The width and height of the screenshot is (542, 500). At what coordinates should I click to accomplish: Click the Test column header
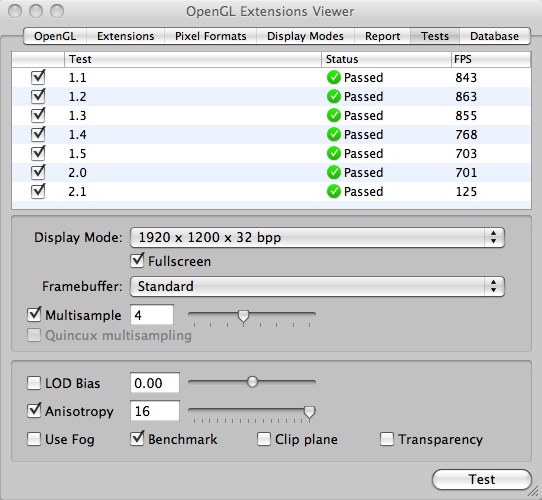(x=193, y=59)
